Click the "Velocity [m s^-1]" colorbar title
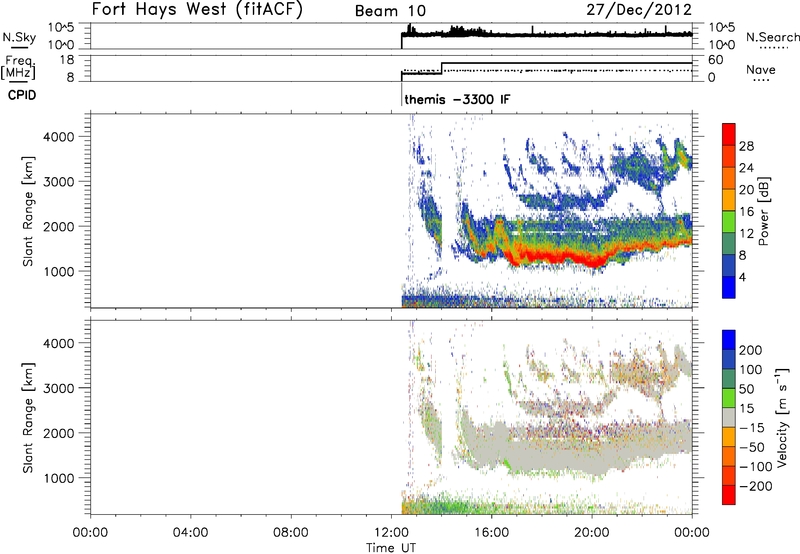The image size is (800, 554). click(782, 417)
